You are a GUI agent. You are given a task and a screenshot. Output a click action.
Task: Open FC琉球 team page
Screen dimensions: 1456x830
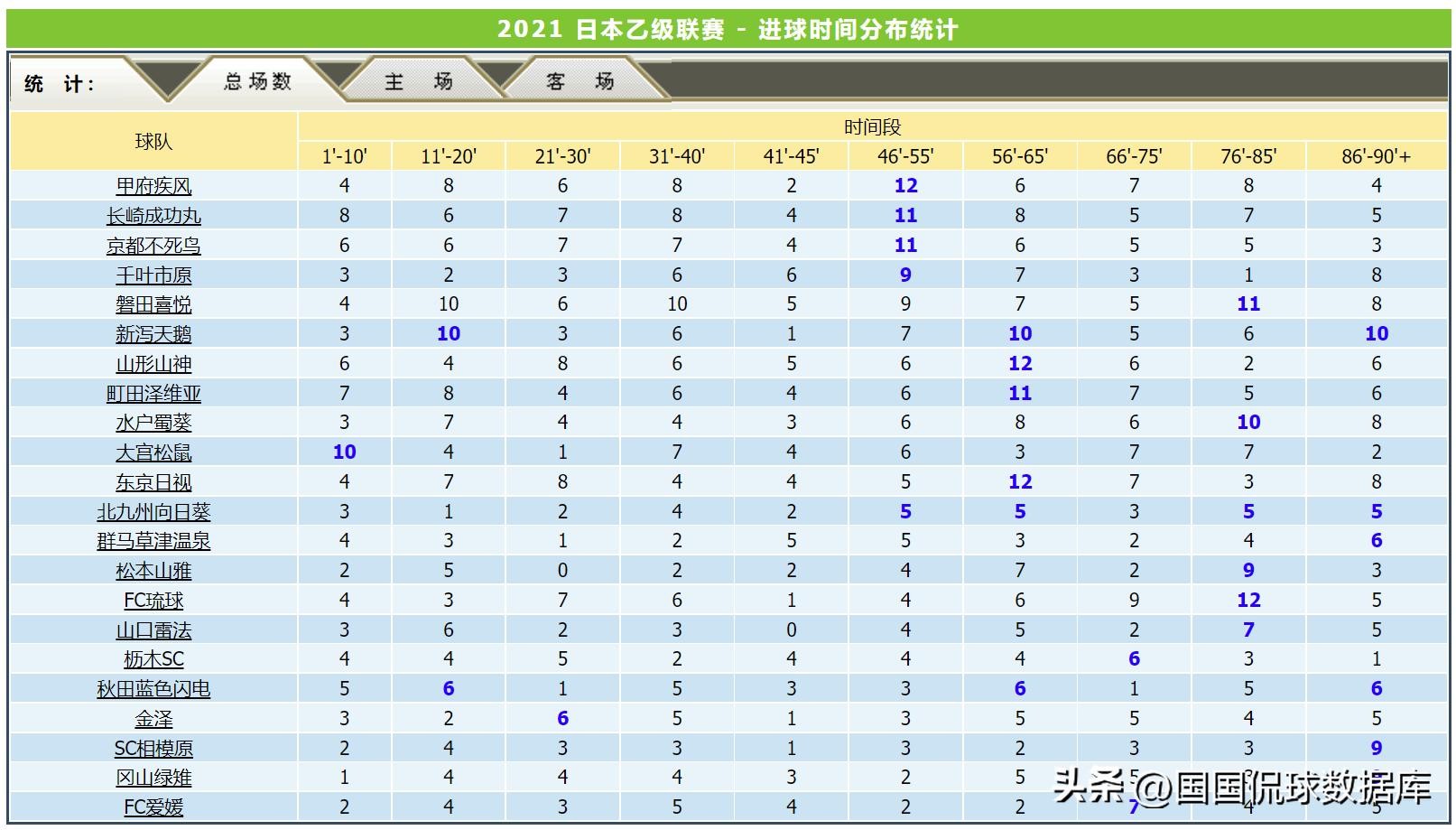153,601
